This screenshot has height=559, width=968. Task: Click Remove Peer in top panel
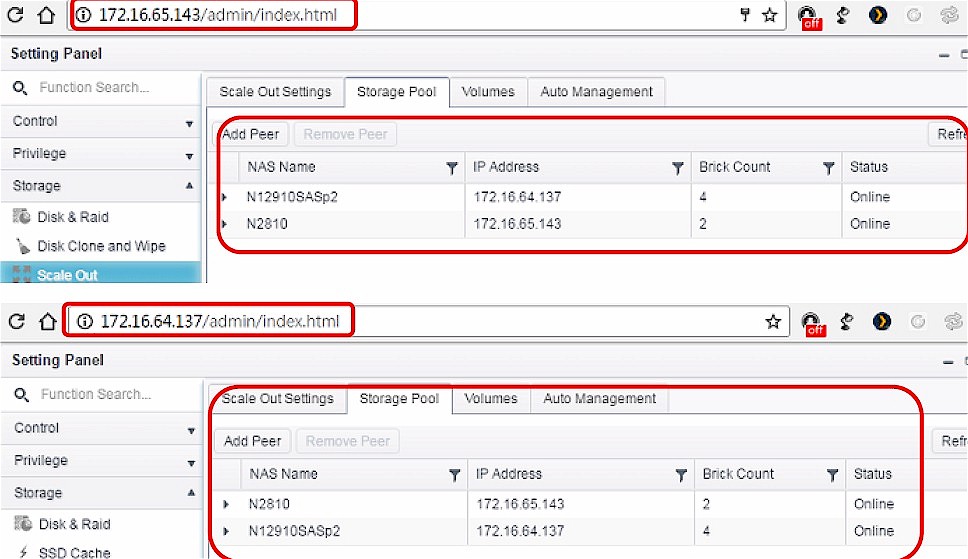pyautogui.click(x=345, y=134)
